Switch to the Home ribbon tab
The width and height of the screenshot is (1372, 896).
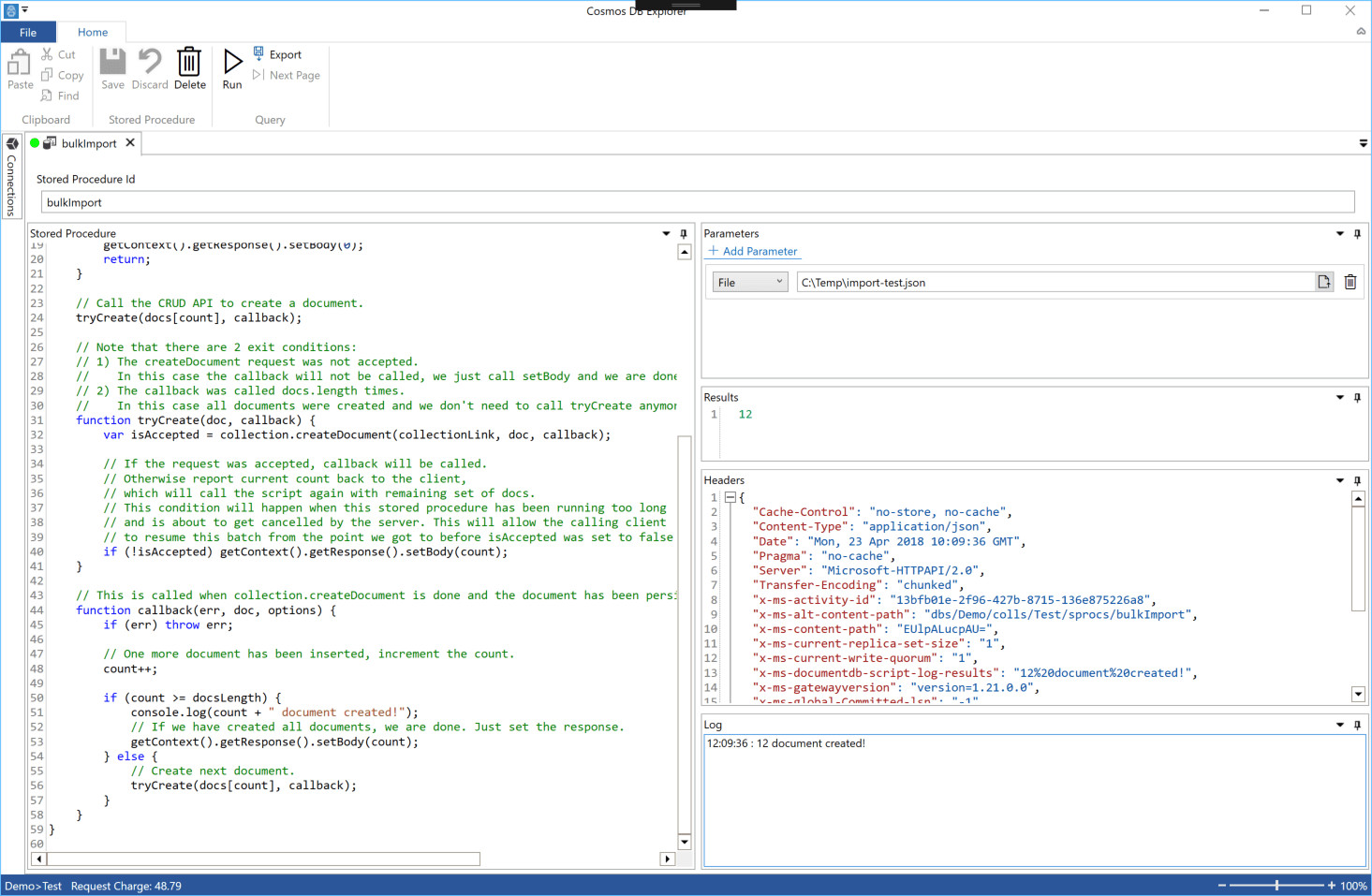pyautogui.click(x=93, y=32)
